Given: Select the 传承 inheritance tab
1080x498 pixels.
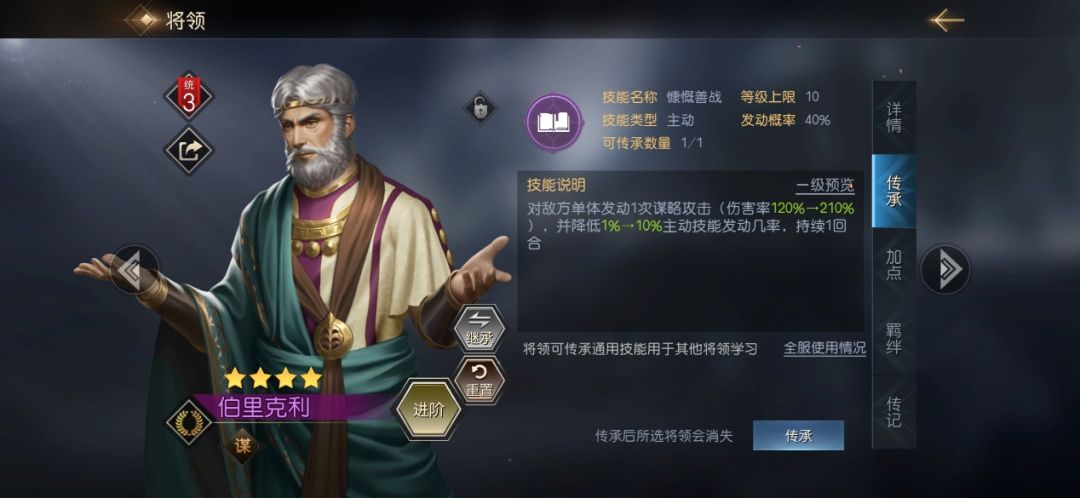Looking at the screenshot, I should click(893, 191).
